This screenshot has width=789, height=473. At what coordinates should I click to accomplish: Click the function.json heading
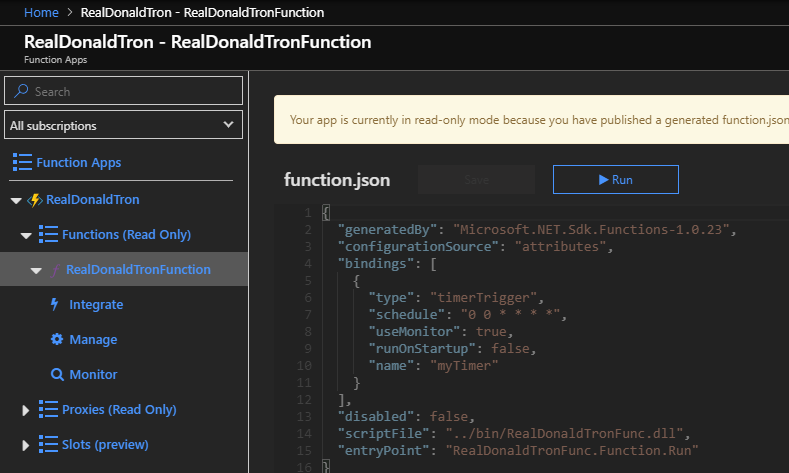pos(337,180)
